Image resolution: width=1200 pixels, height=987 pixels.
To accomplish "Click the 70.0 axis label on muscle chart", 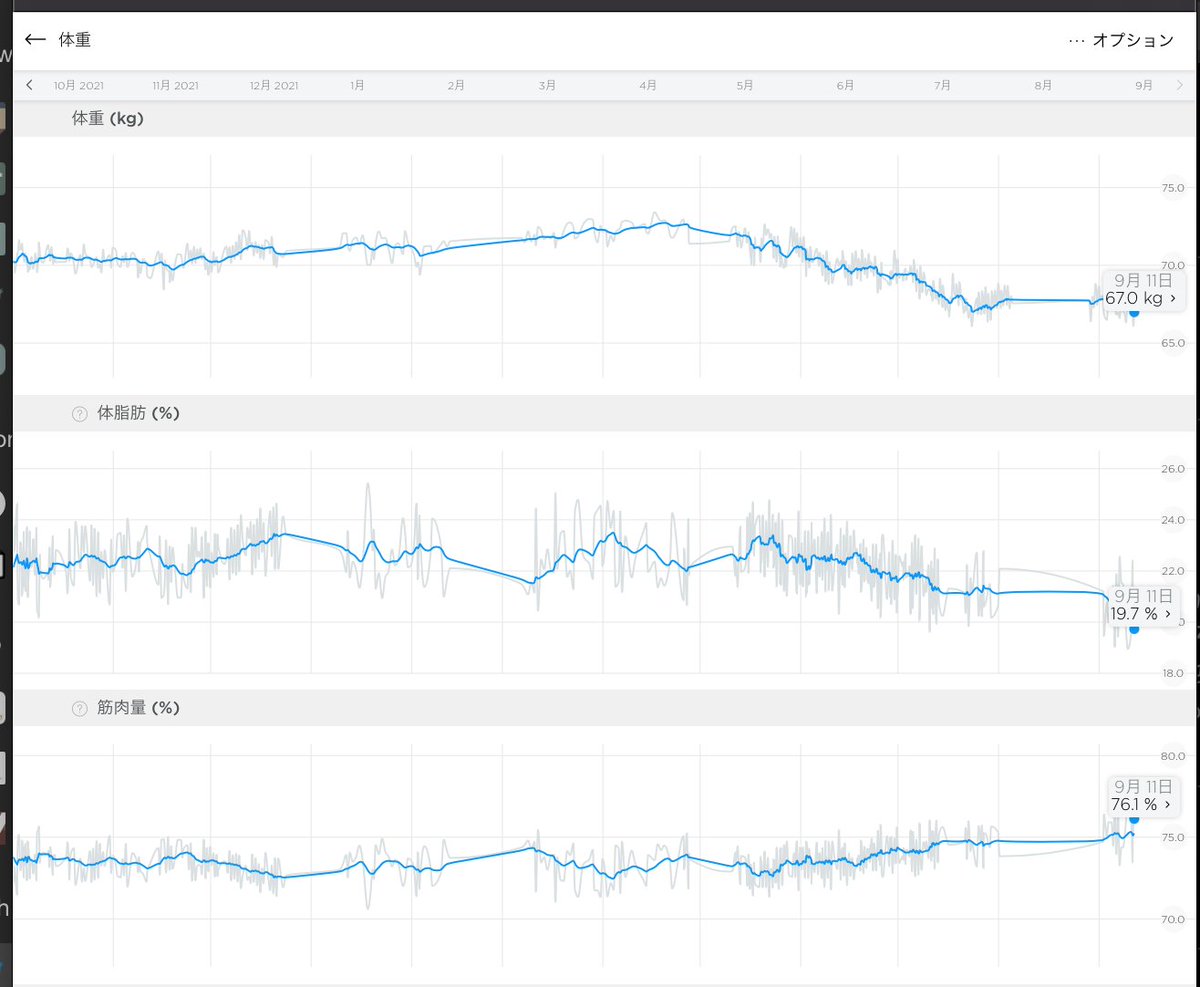I will tap(1172, 919).
